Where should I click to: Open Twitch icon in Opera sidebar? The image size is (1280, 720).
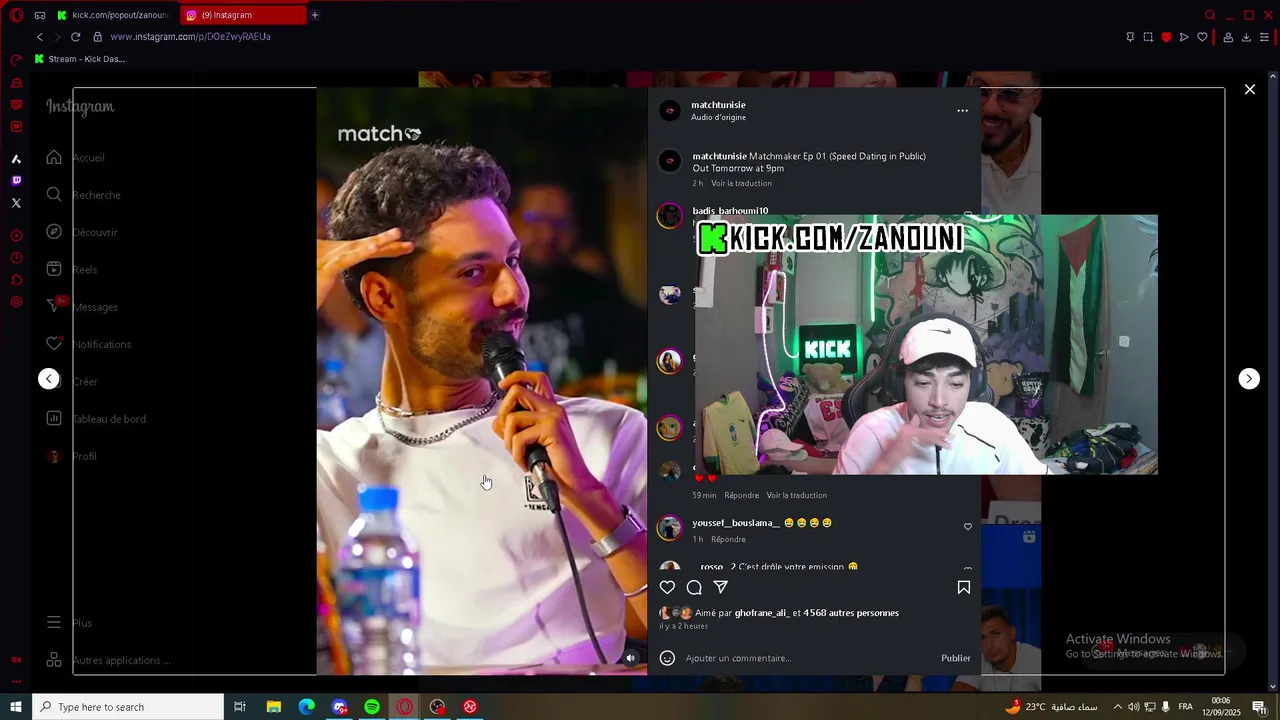[16, 181]
